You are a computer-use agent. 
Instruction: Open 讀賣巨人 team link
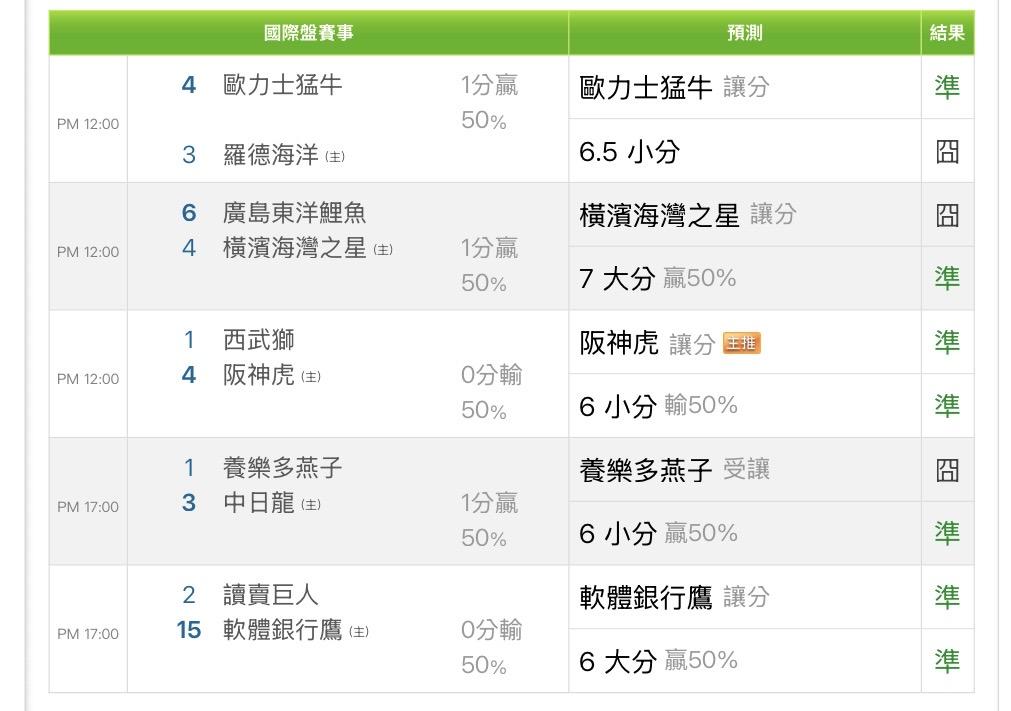(x=271, y=596)
